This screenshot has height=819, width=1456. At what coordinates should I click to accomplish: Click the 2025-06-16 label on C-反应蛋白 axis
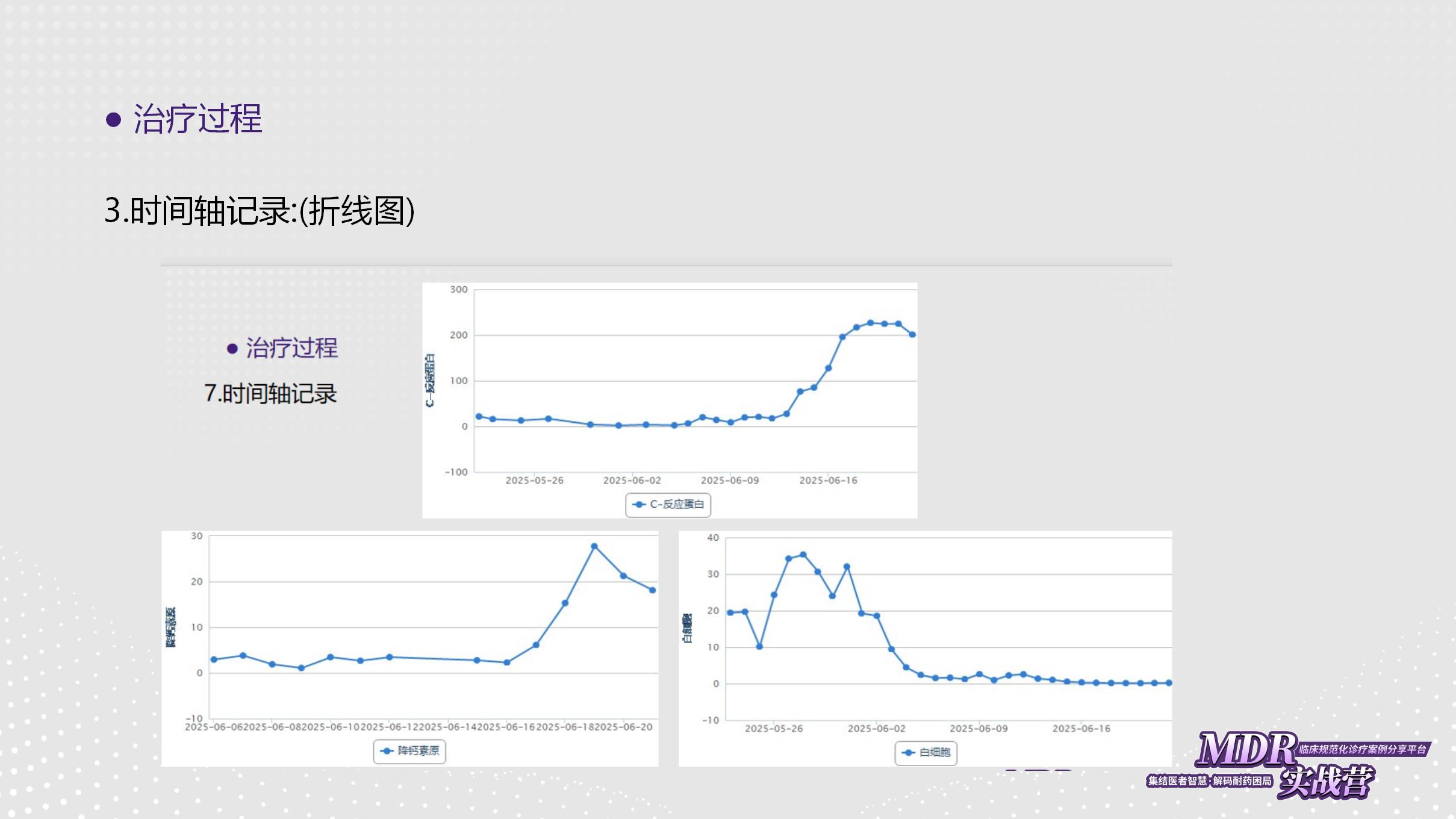pos(828,481)
